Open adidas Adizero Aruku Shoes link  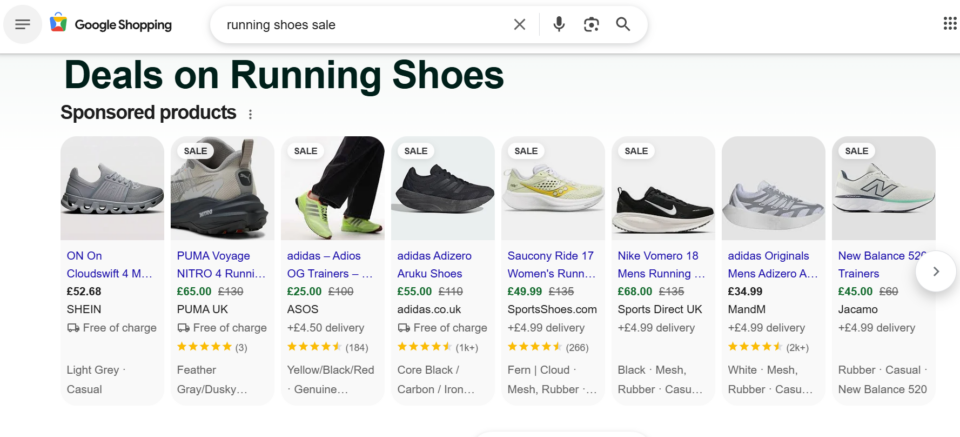point(434,265)
